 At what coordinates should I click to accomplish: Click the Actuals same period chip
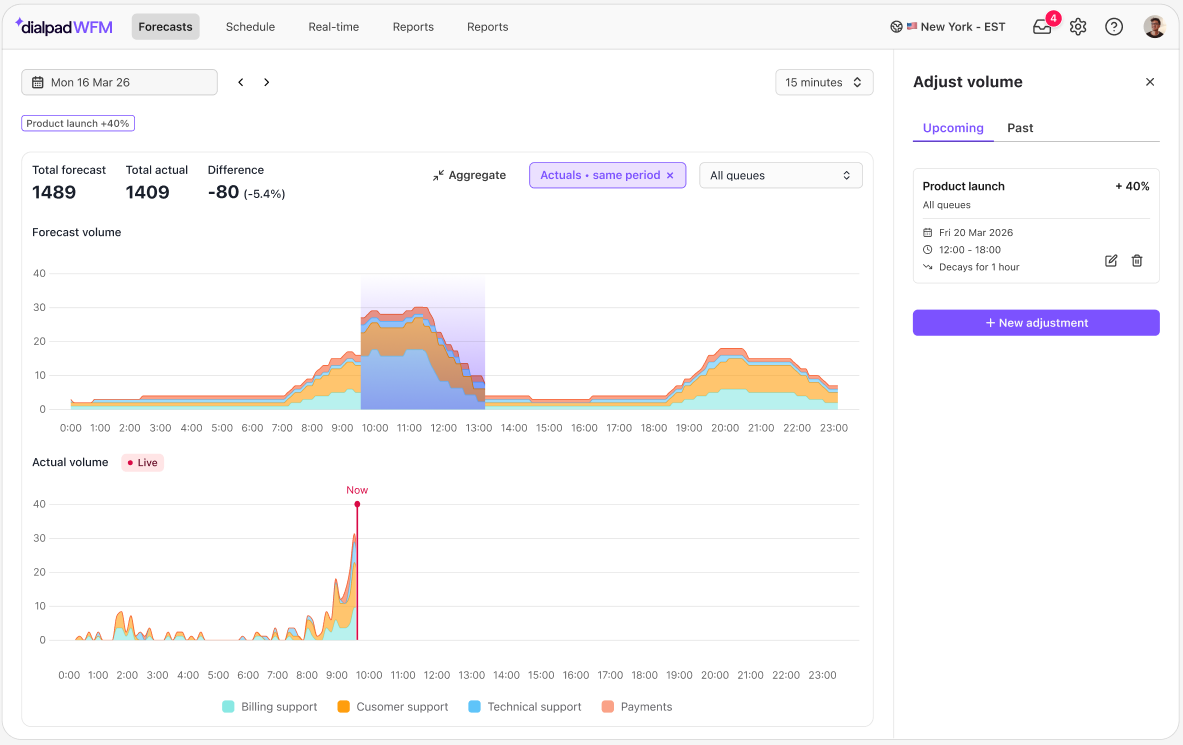pos(607,175)
